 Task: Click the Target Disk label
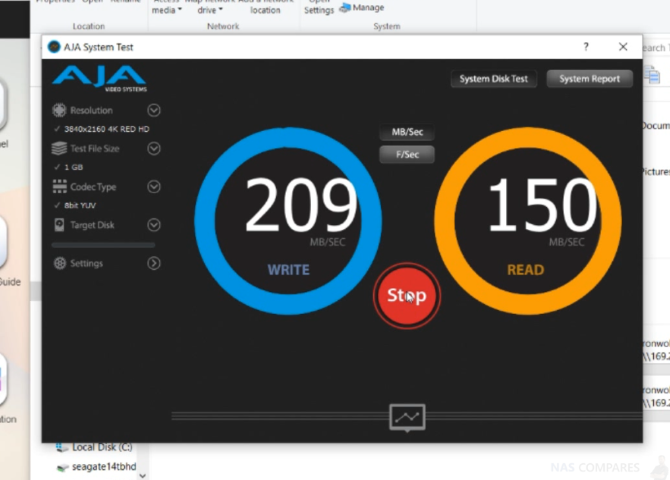coord(92,225)
